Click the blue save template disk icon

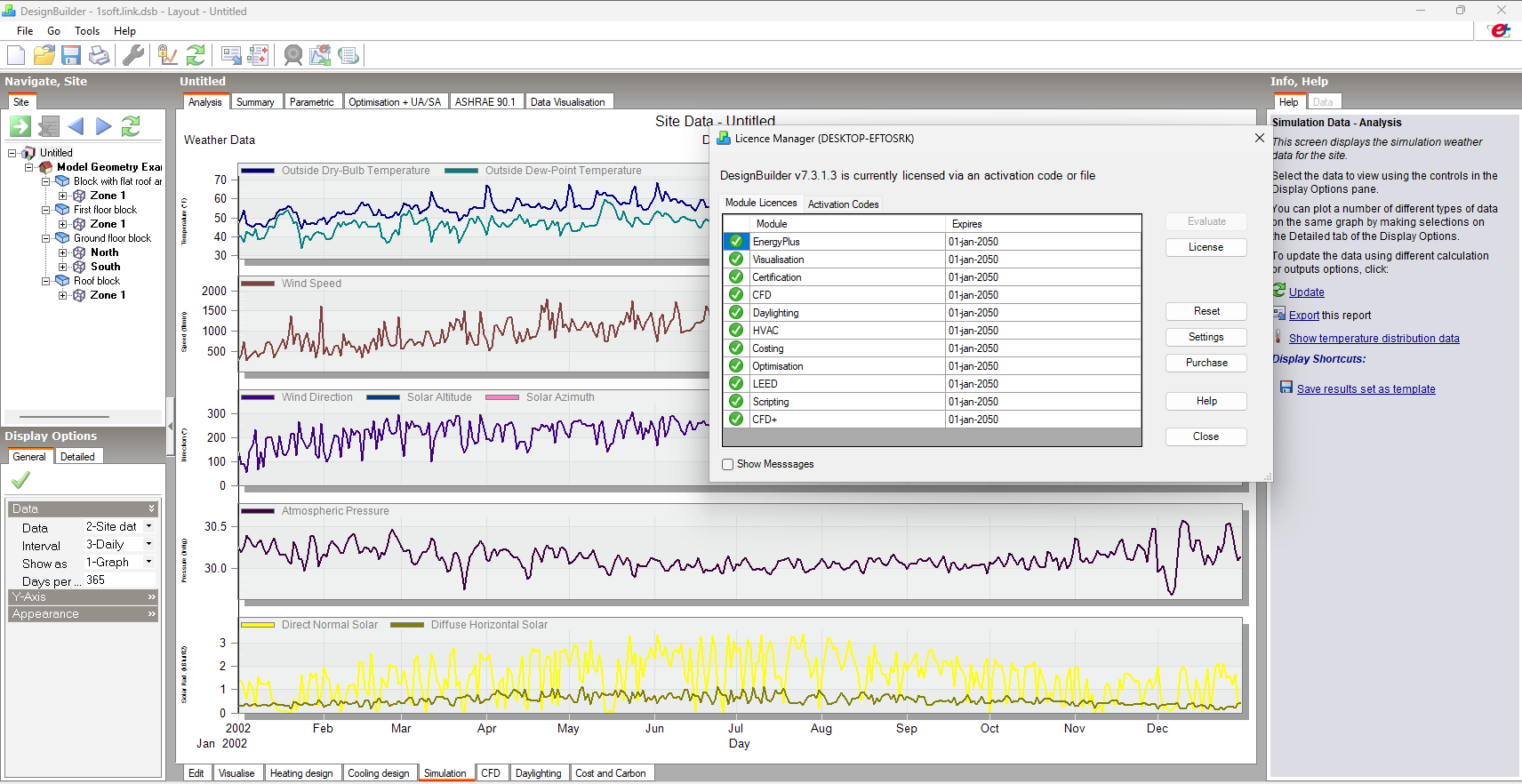pyautogui.click(x=1286, y=388)
